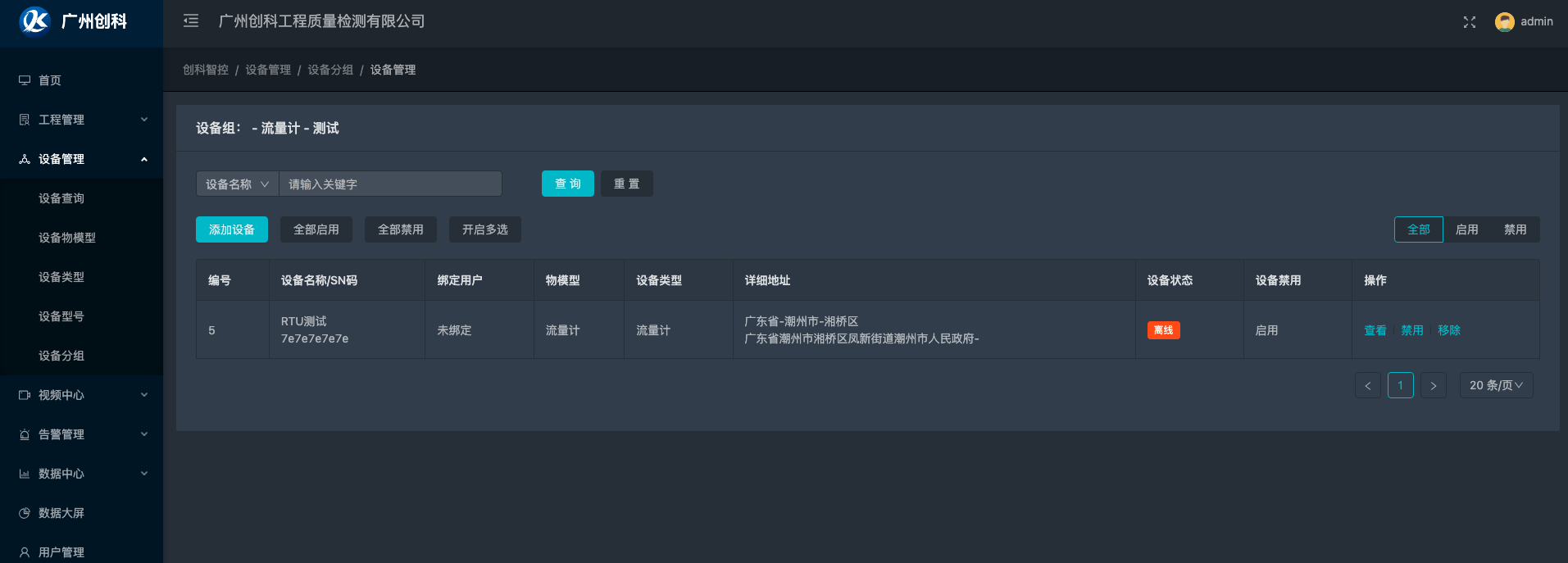
Task: Click the SN code 7e7e7e7e7e
Action: (x=315, y=338)
